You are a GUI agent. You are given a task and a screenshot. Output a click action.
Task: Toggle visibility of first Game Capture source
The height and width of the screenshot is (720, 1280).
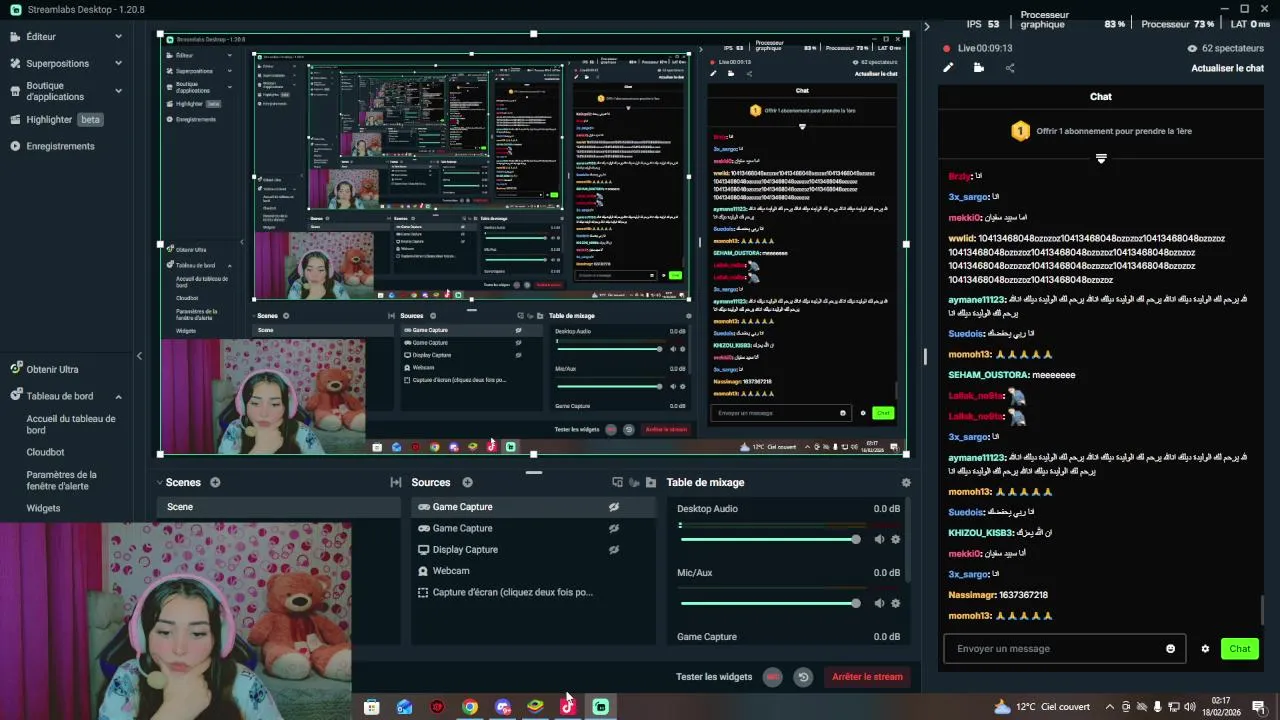614,507
